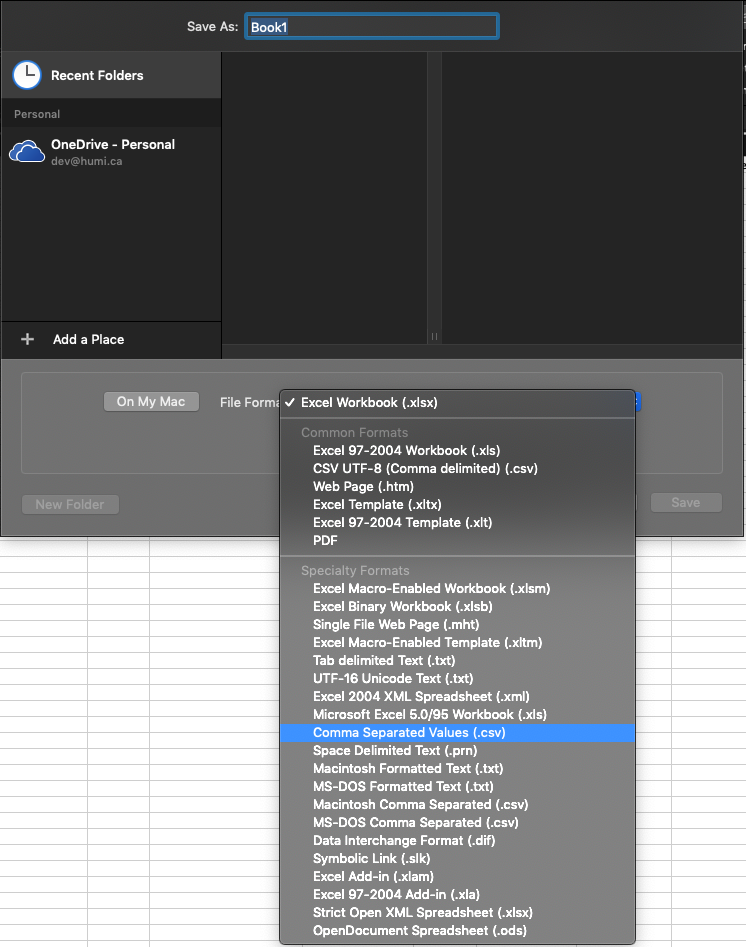
Task: Select Excel Macro-Enabled Workbook (.xlsm)
Action: [457, 589]
